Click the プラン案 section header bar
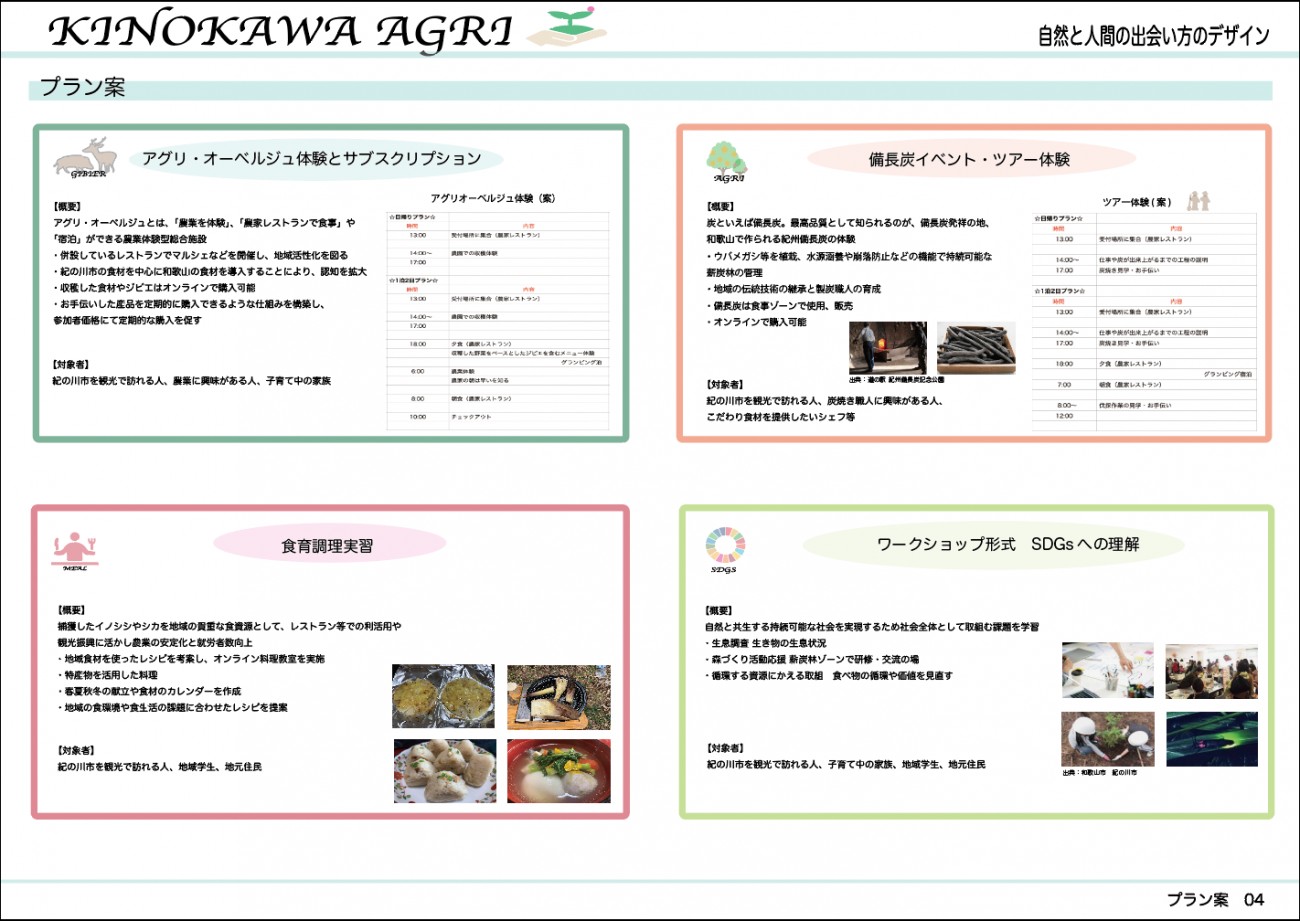 point(650,89)
